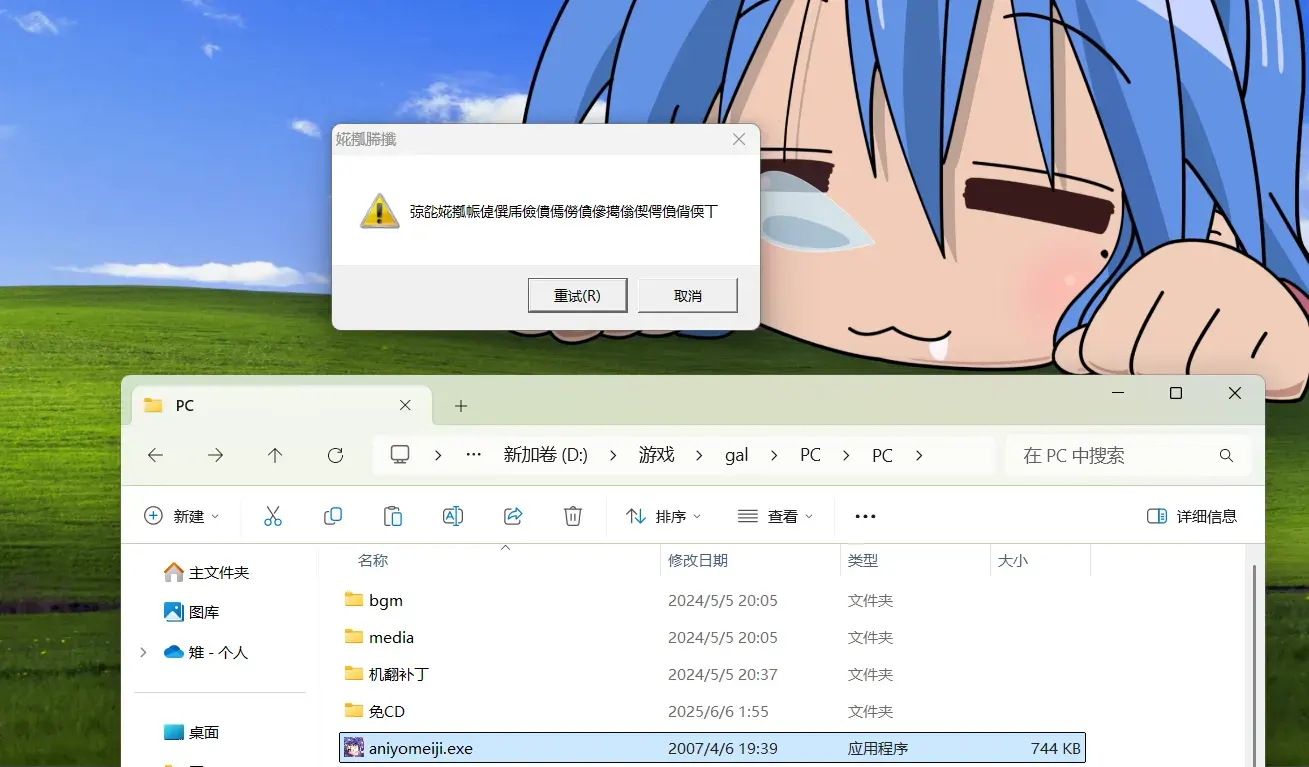This screenshot has width=1309, height=767.
Task: Click the 重试(R) retry button
Action: 577,296
